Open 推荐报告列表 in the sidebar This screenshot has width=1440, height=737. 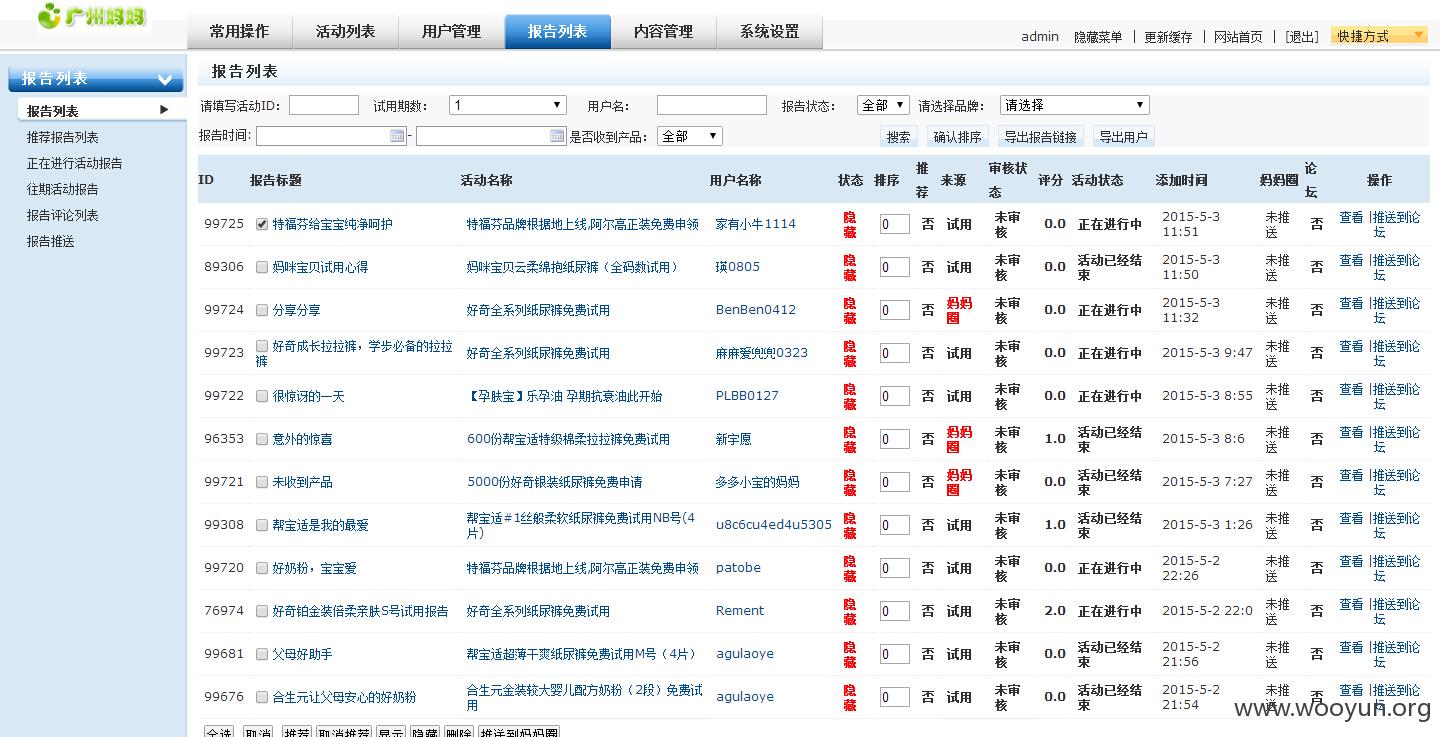point(63,138)
